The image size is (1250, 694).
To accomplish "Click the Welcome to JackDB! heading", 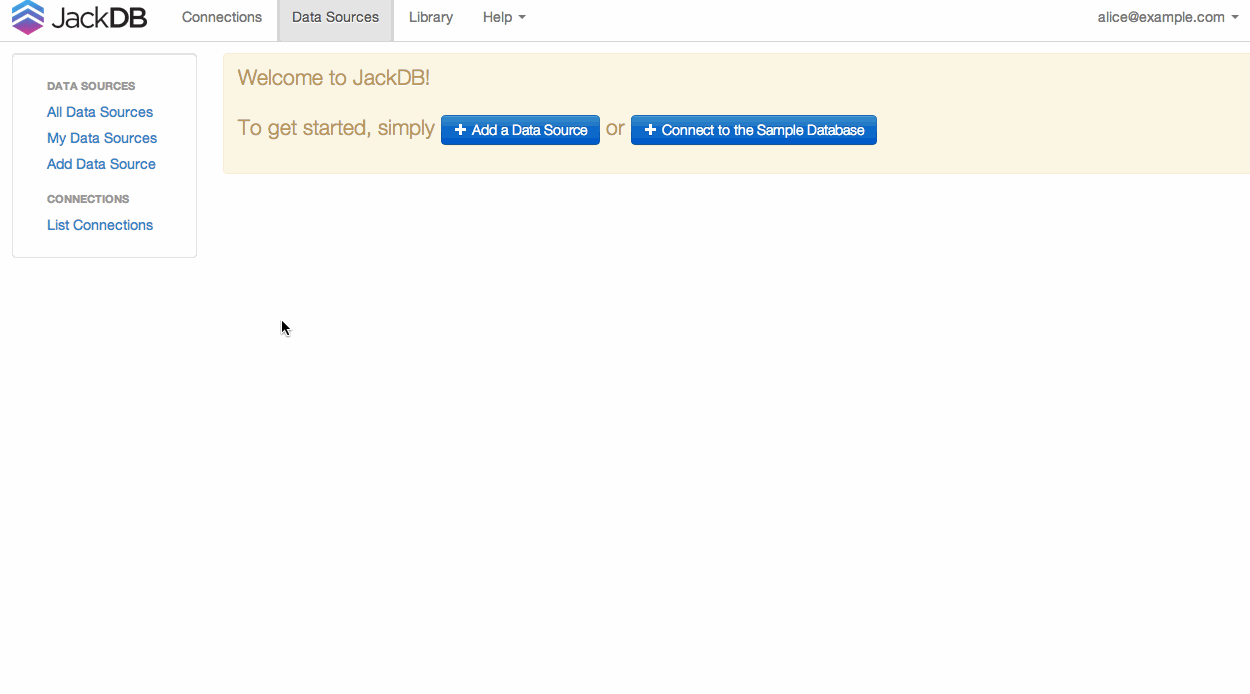I will [333, 78].
